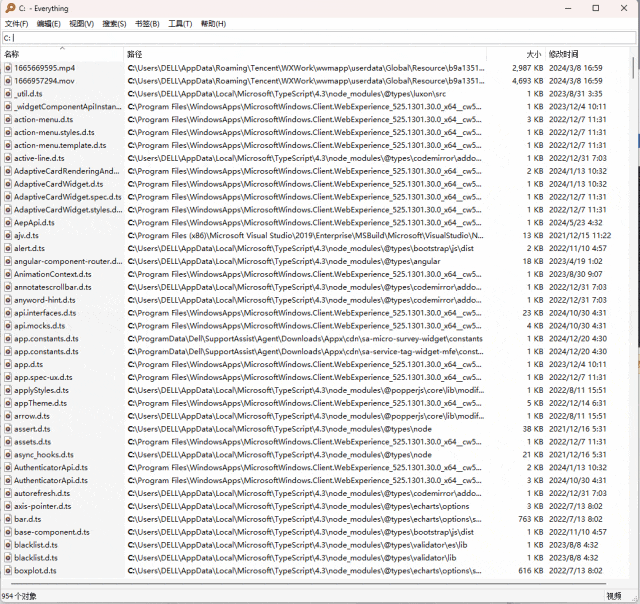The image size is (640, 604).
Task: Open the 搜索(S) menu
Action: click(x=114, y=24)
